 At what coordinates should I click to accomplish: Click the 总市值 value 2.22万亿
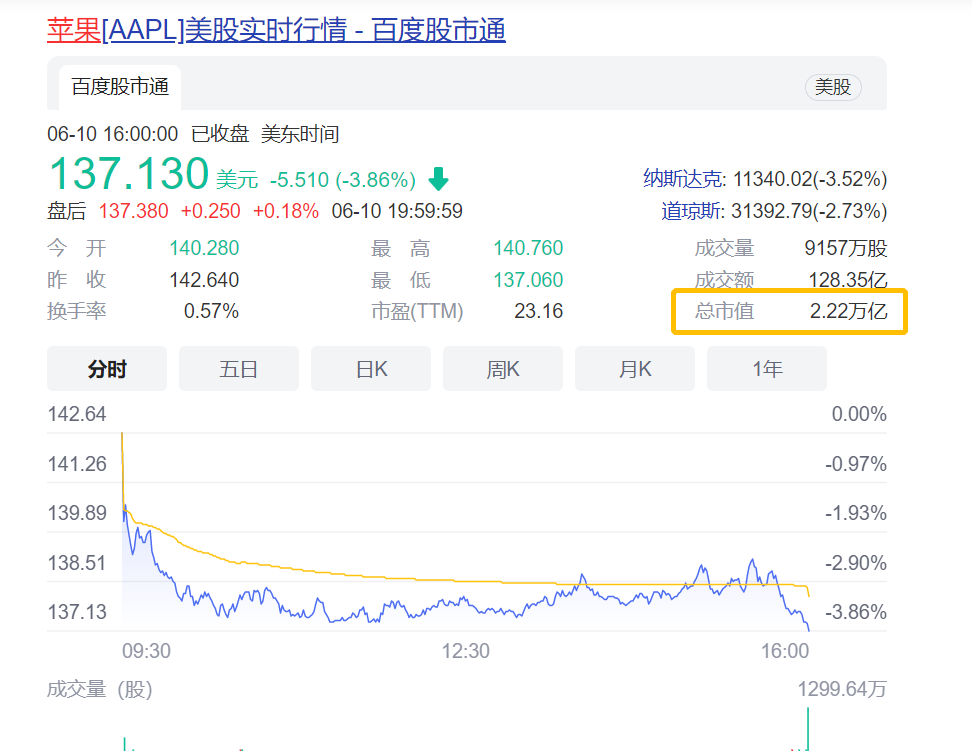pos(849,311)
